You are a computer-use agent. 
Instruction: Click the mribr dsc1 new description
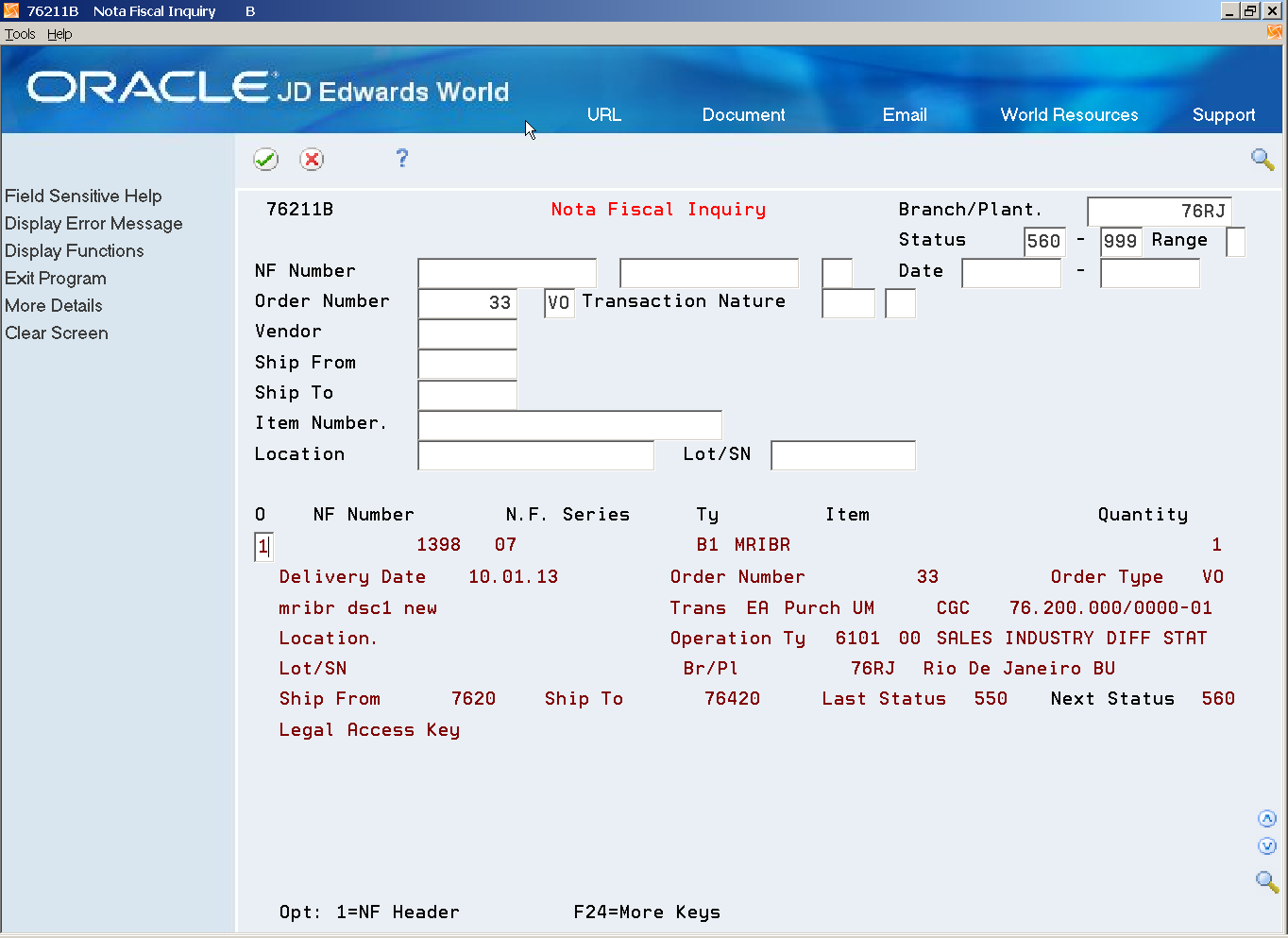[x=358, y=607]
